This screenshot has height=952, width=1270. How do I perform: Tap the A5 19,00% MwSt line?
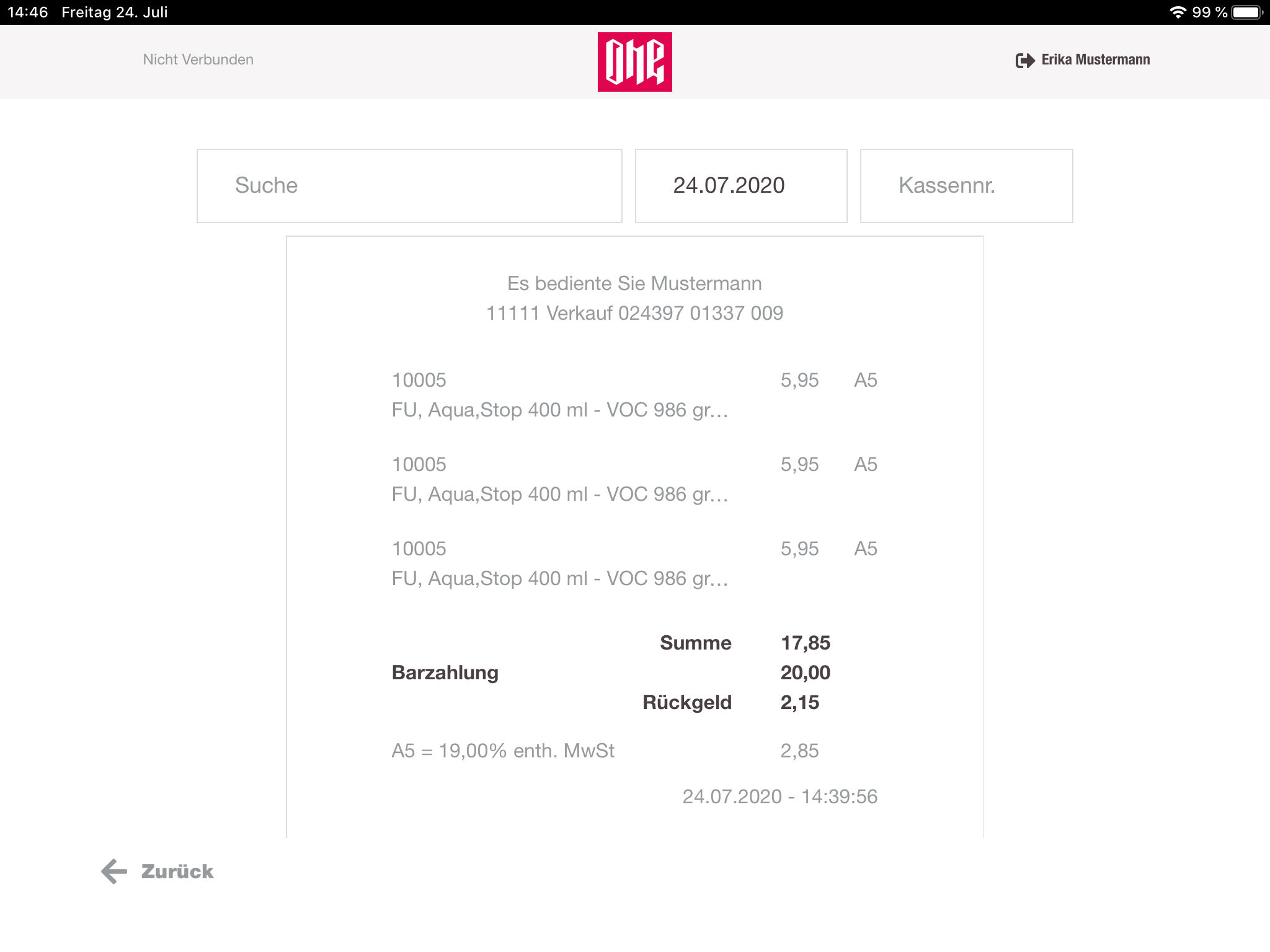605,751
